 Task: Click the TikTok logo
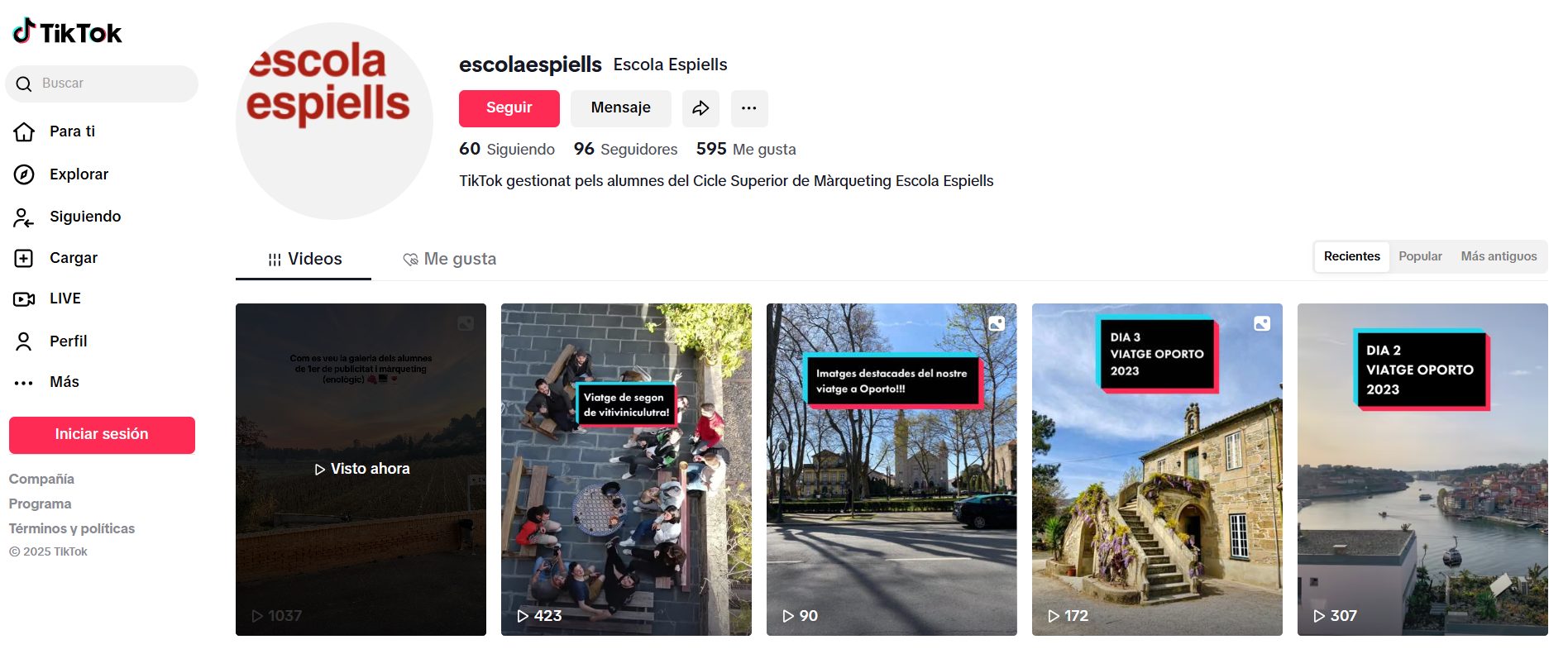tap(67, 31)
